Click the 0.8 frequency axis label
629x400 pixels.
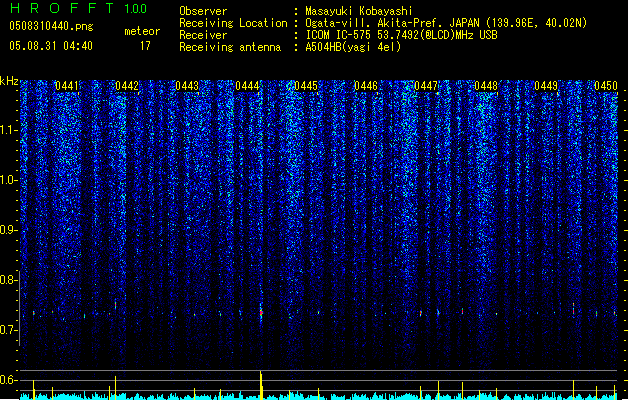click(9, 280)
